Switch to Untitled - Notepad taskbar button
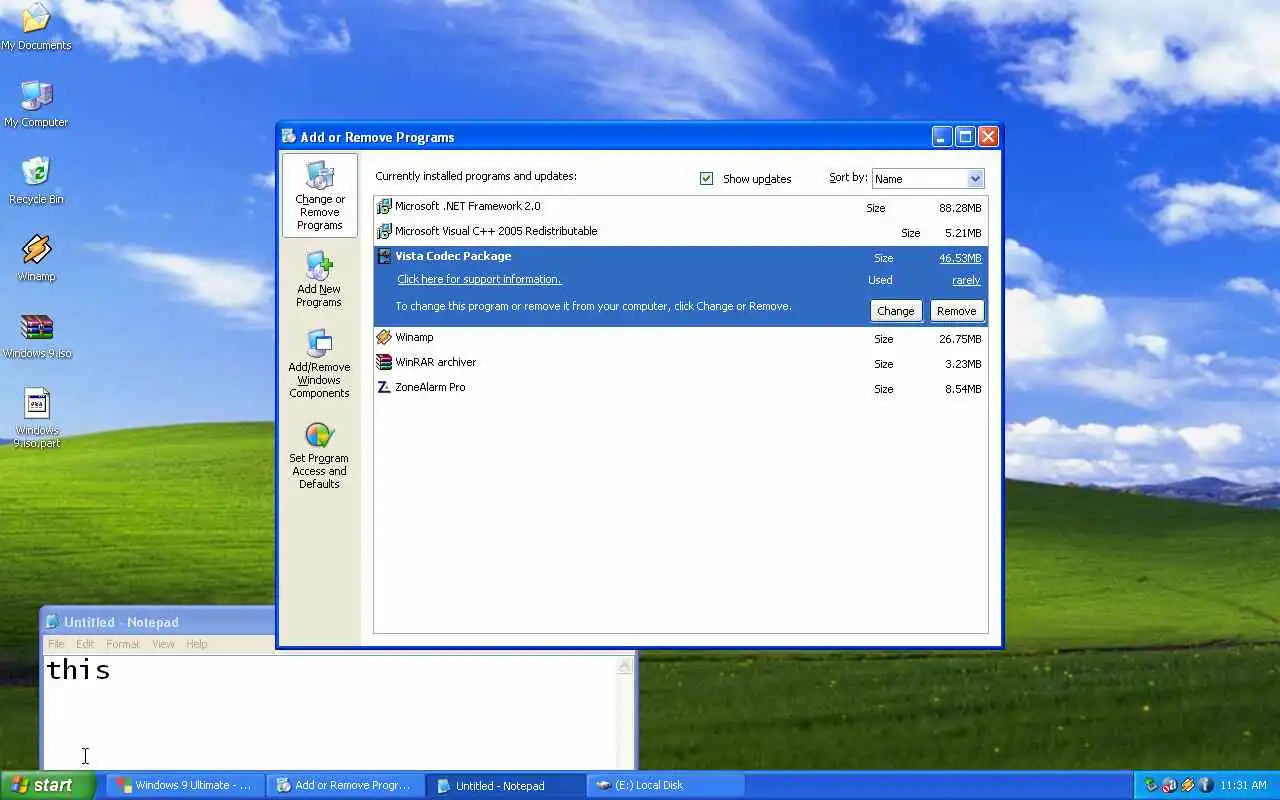 click(x=506, y=785)
